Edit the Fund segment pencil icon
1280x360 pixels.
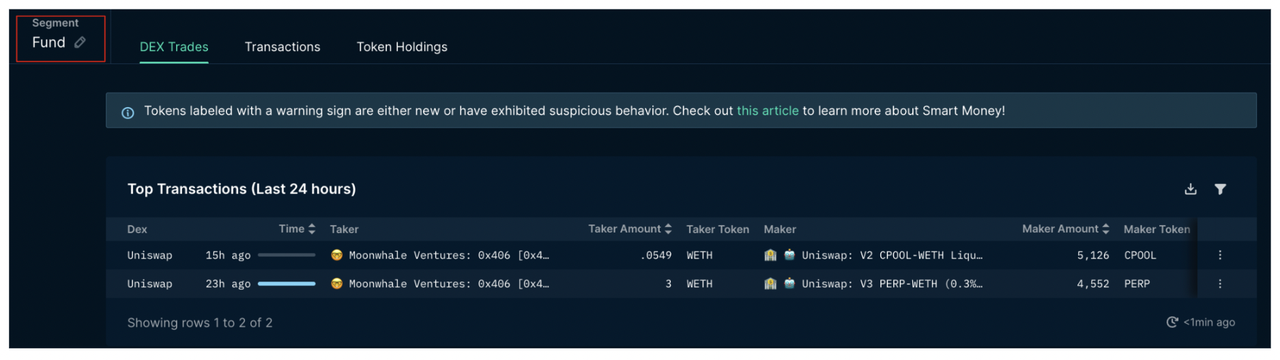(80, 42)
